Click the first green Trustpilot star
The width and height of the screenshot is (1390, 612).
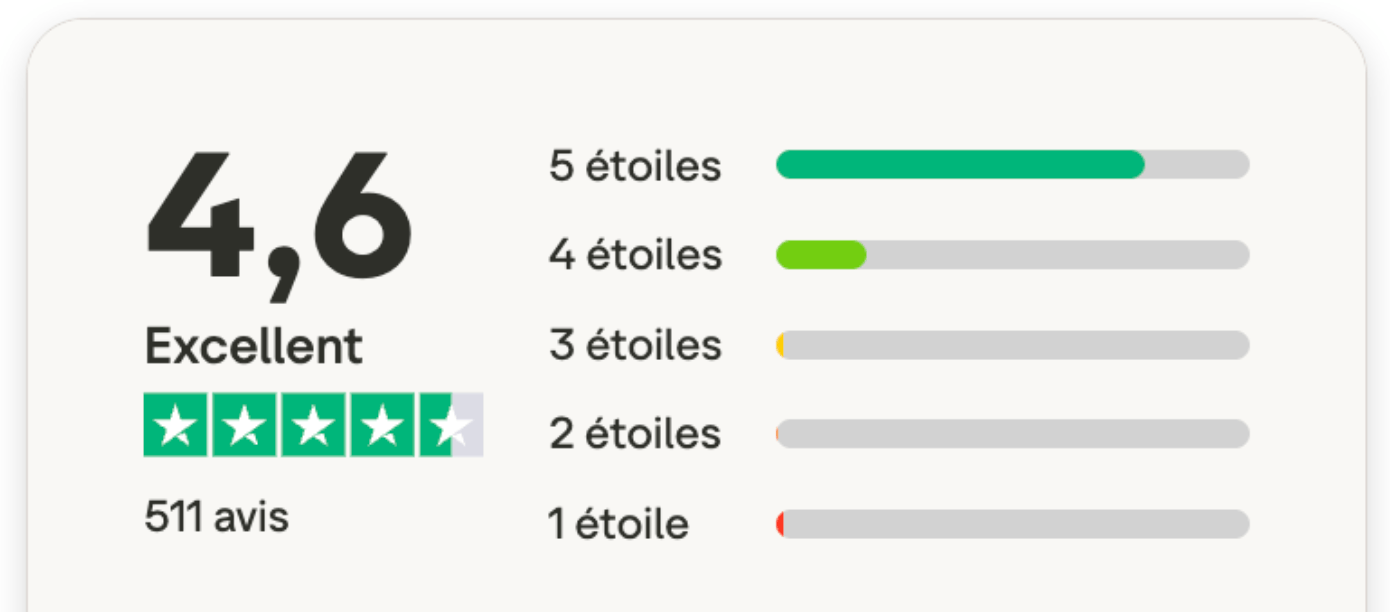(176, 425)
